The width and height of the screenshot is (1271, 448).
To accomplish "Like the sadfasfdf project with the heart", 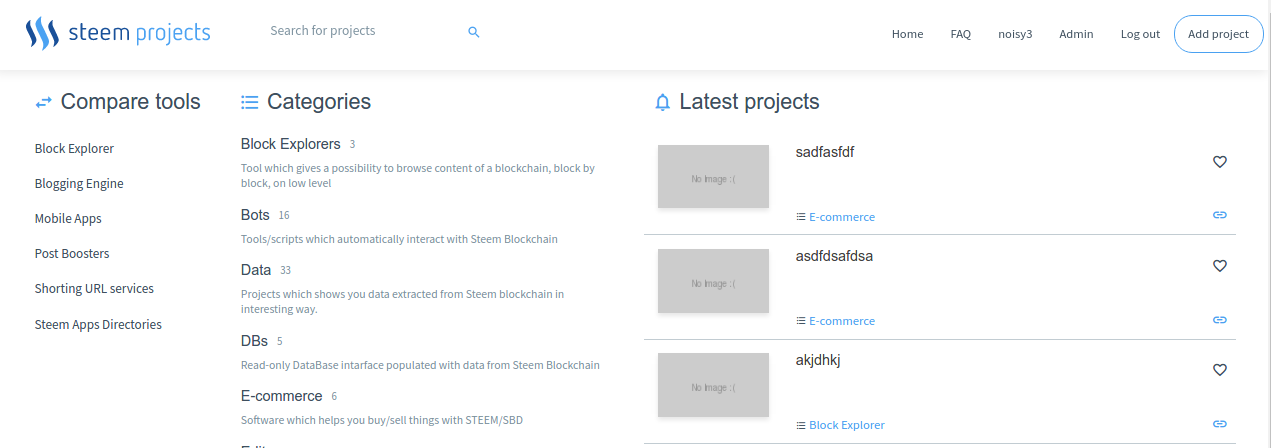I will click(1219, 162).
